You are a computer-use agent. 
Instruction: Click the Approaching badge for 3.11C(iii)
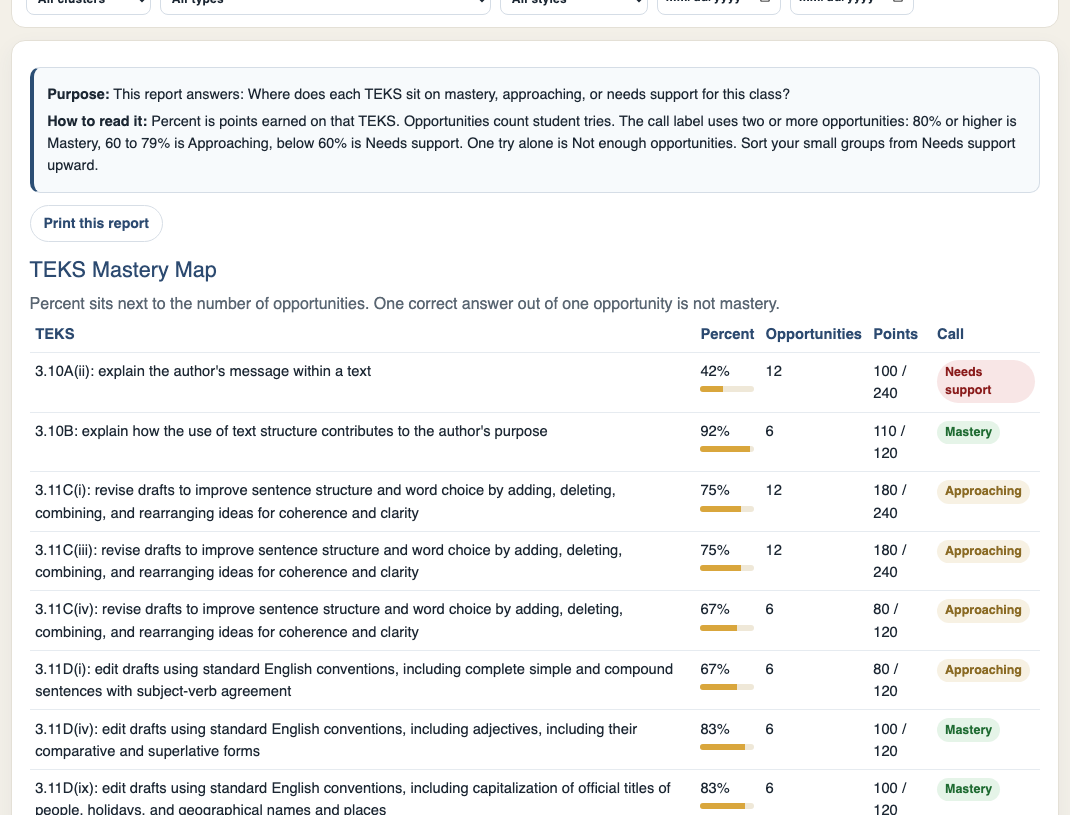click(x=983, y=551)
